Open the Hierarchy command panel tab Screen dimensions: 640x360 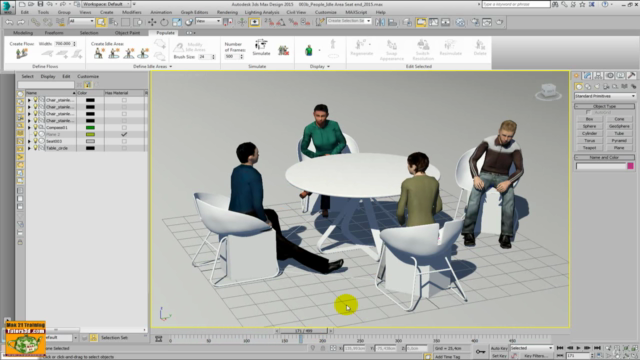(x=598, y=76)
